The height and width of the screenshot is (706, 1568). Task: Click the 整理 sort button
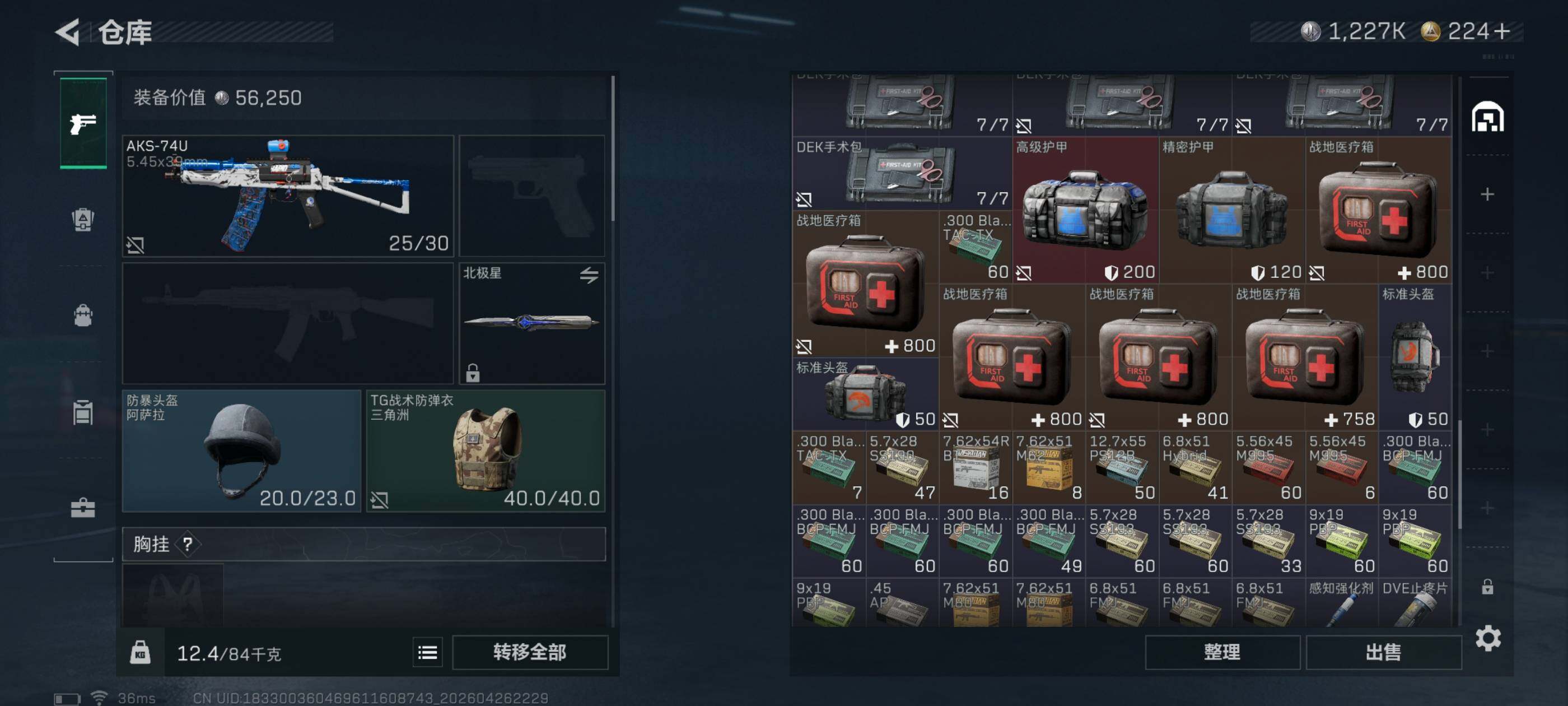pyautogui.click(x=1222, y=653)
